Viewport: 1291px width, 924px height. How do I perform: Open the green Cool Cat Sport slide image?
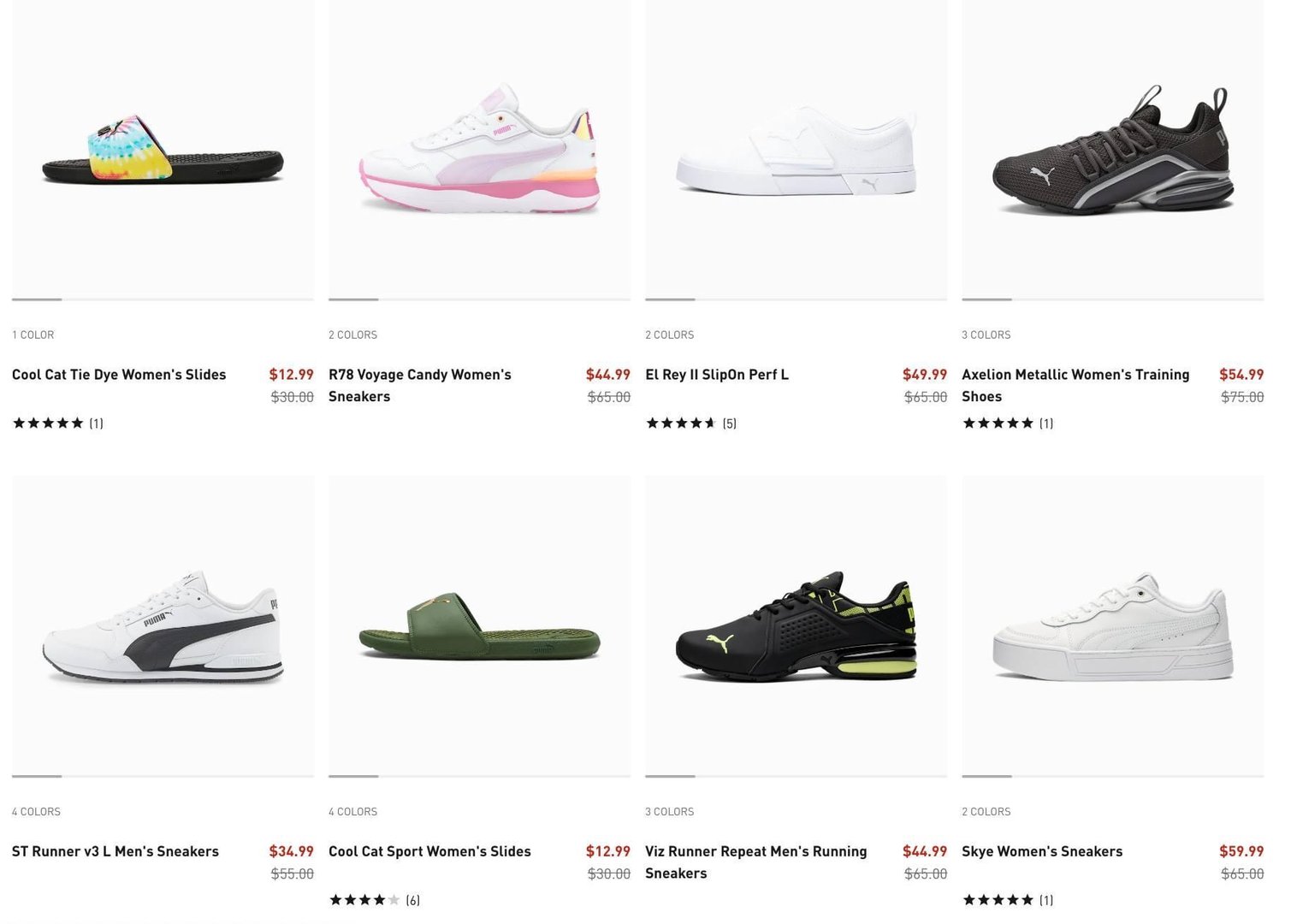click(x=479, y=626)
